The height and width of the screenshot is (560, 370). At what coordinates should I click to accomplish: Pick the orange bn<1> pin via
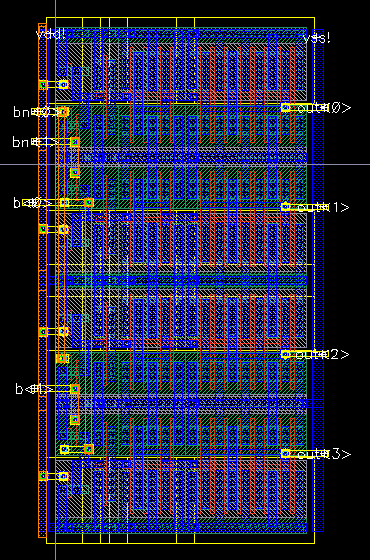(x=75, y=142)
